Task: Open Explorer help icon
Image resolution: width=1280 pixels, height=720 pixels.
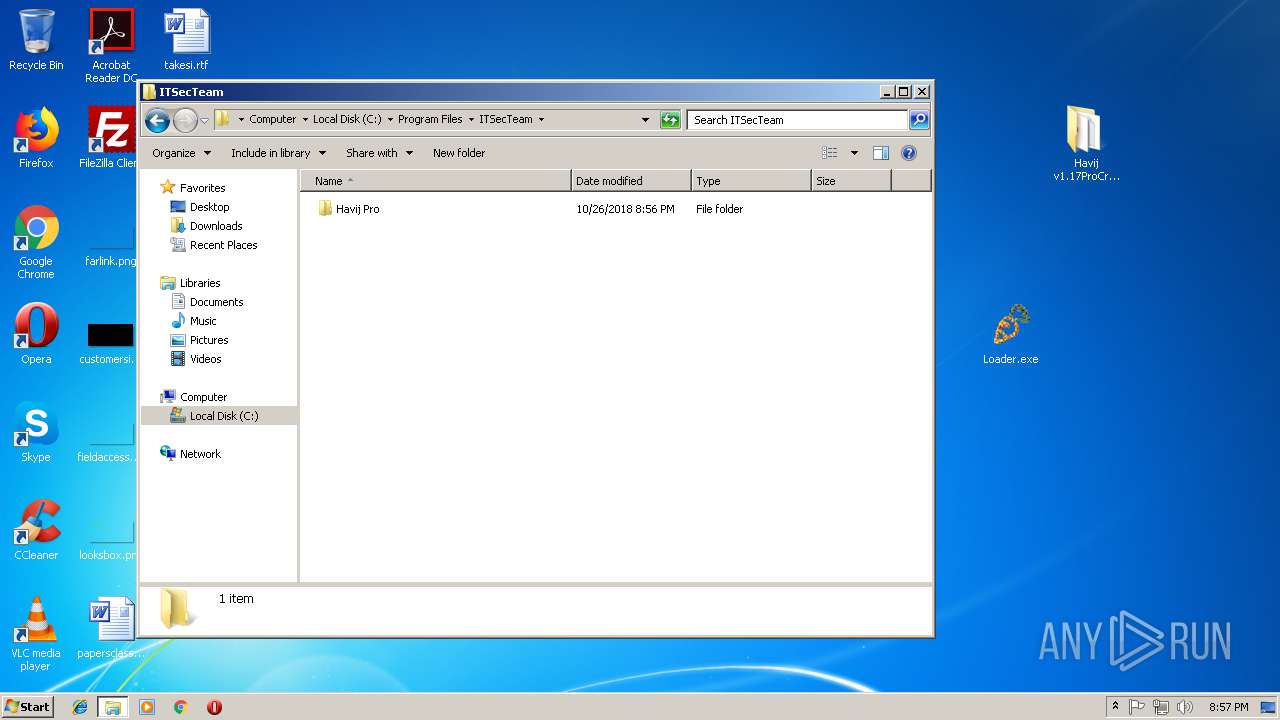Action: (909, 153)
